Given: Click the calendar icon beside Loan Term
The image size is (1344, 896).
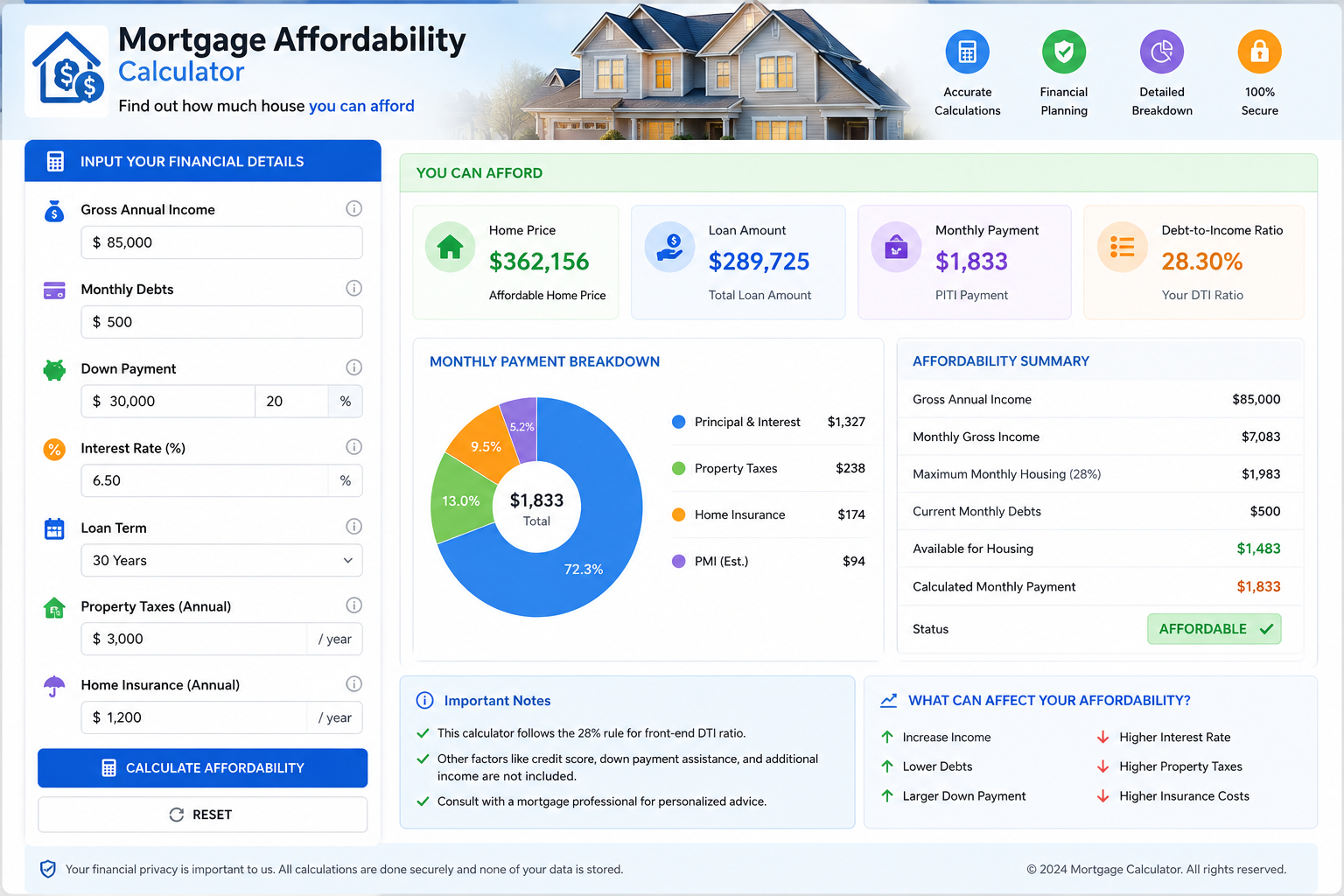Looking at the screenshot, I should click(54, 528).
